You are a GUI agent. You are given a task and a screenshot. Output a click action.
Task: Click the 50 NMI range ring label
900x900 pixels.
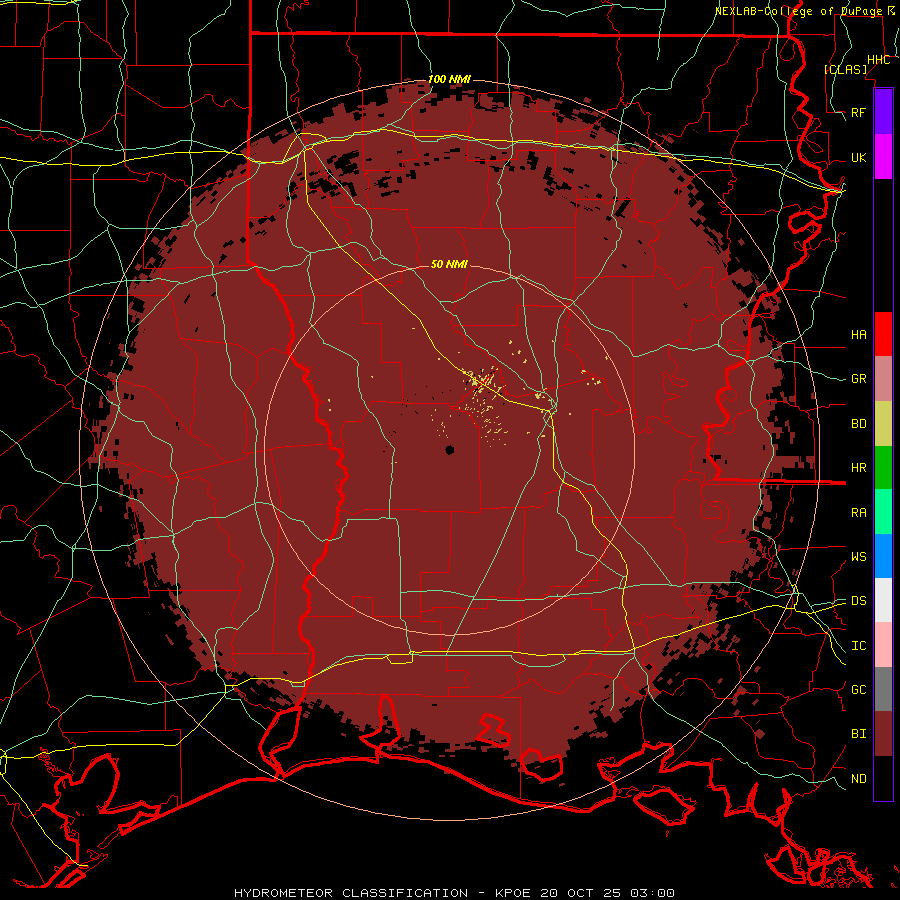449,264
